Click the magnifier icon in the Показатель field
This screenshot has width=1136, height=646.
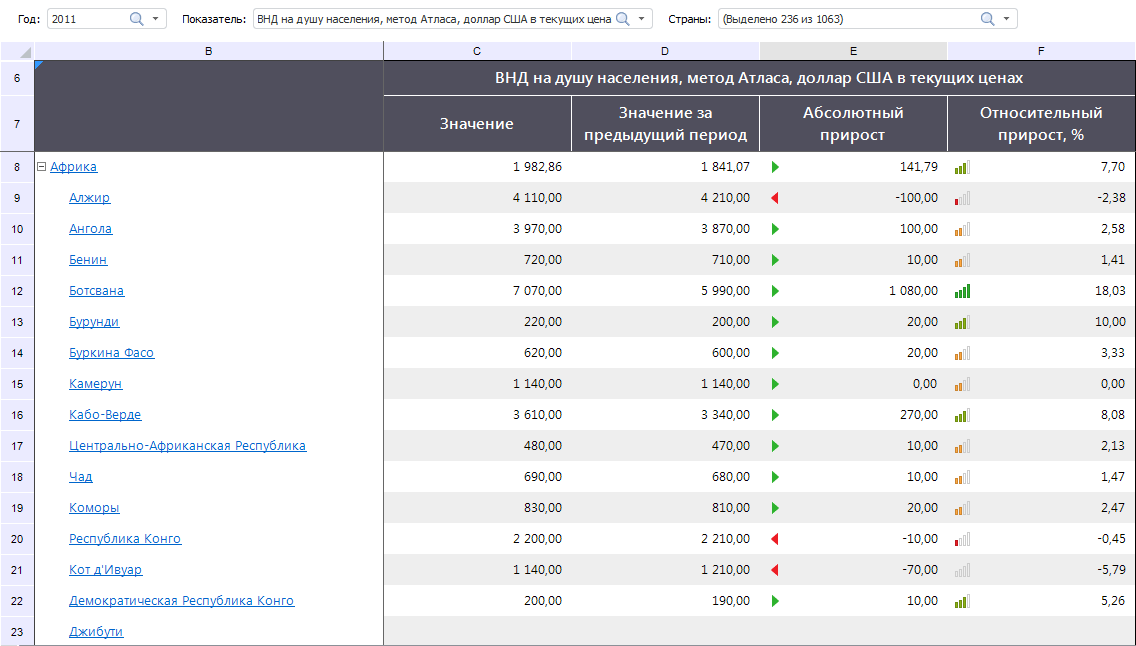click(622, 19)
